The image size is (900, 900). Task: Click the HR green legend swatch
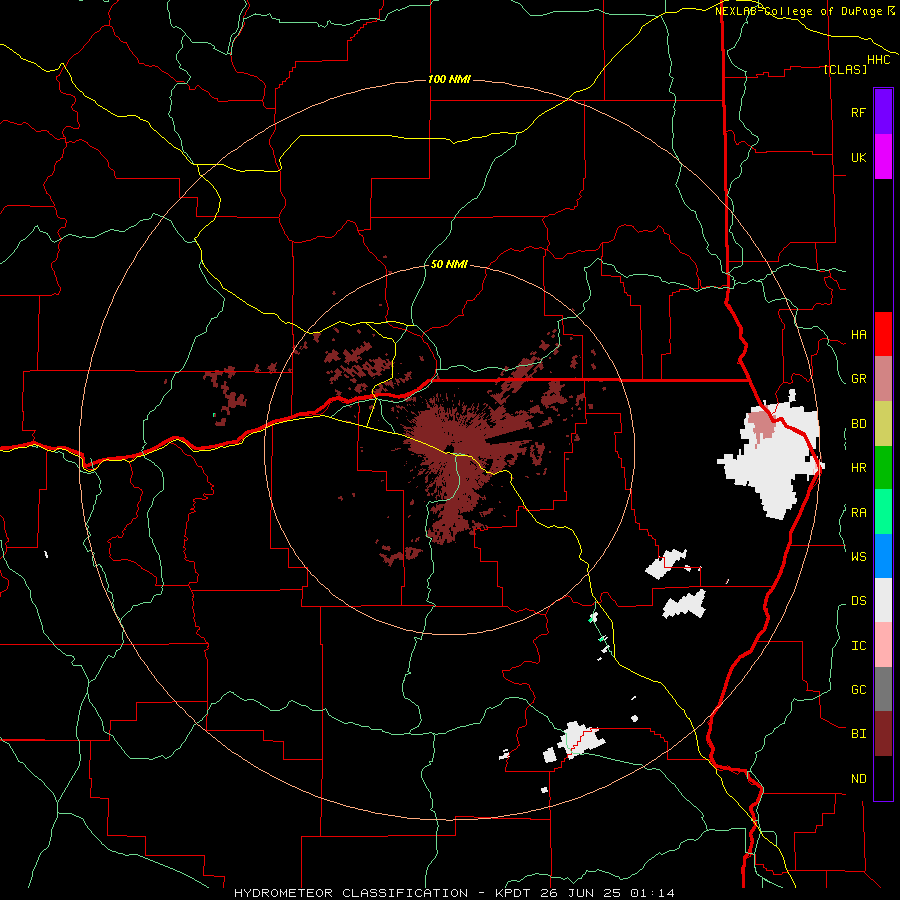click(883, 468)
